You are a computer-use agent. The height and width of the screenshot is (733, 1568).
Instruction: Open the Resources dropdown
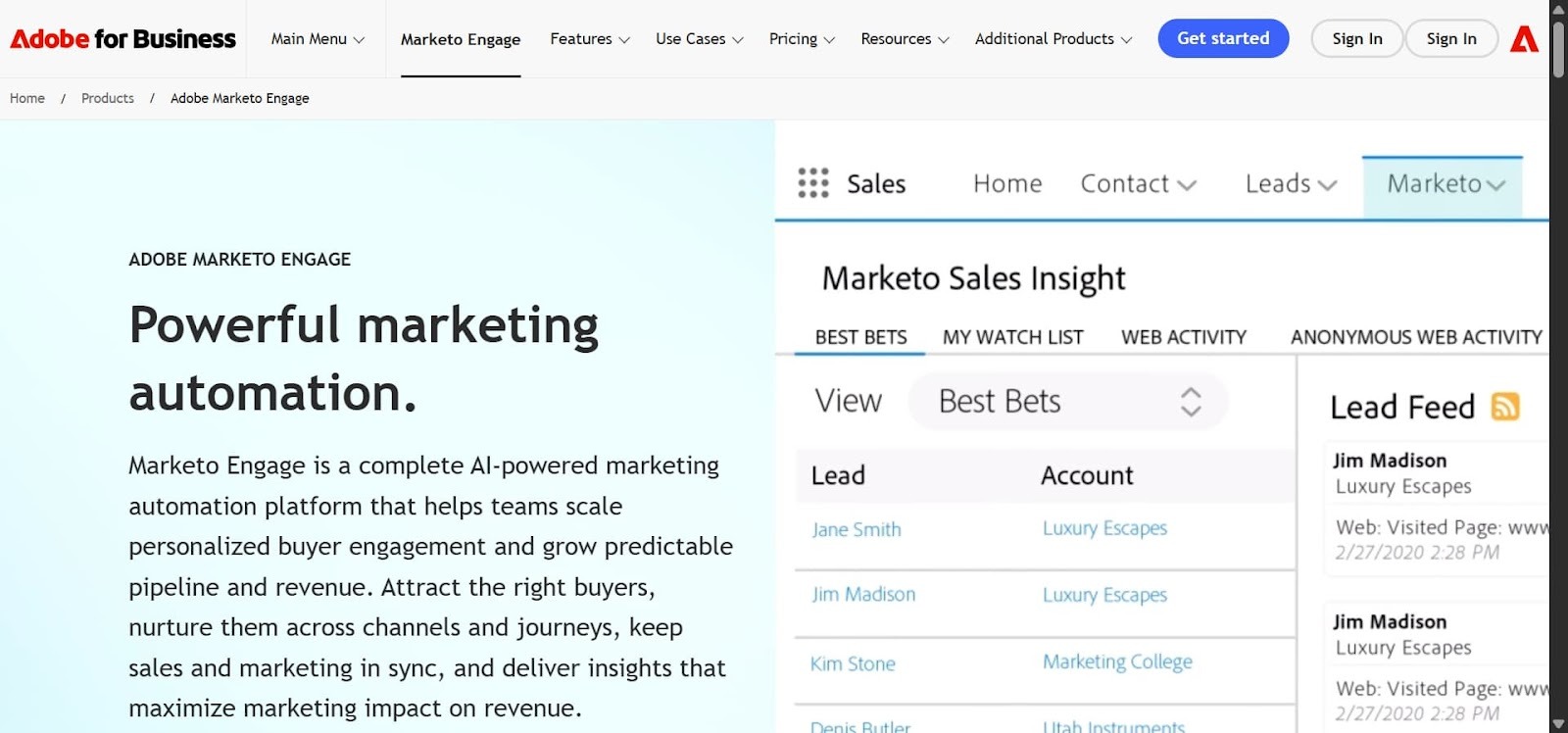(x=903, y=38)
